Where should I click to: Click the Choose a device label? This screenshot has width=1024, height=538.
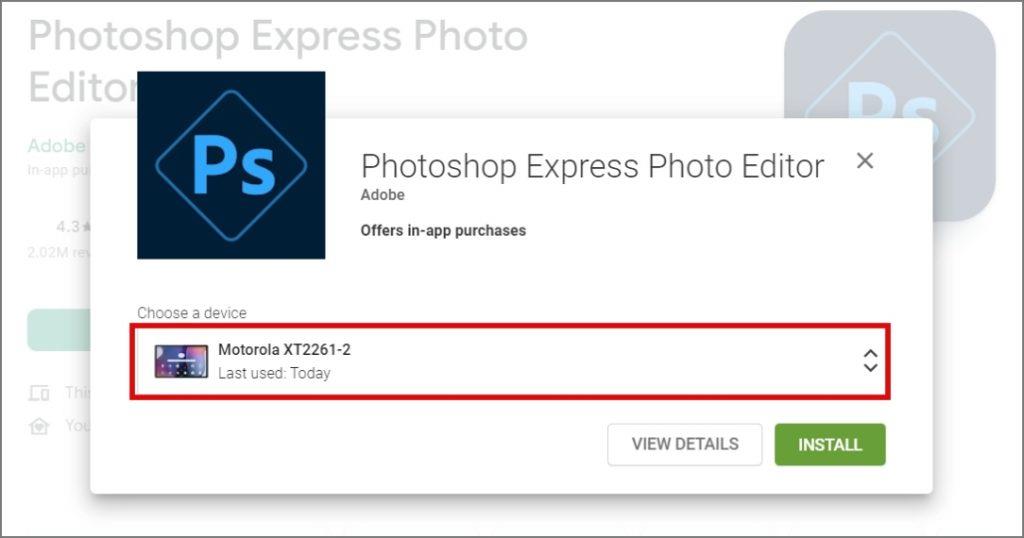point(192,313)
